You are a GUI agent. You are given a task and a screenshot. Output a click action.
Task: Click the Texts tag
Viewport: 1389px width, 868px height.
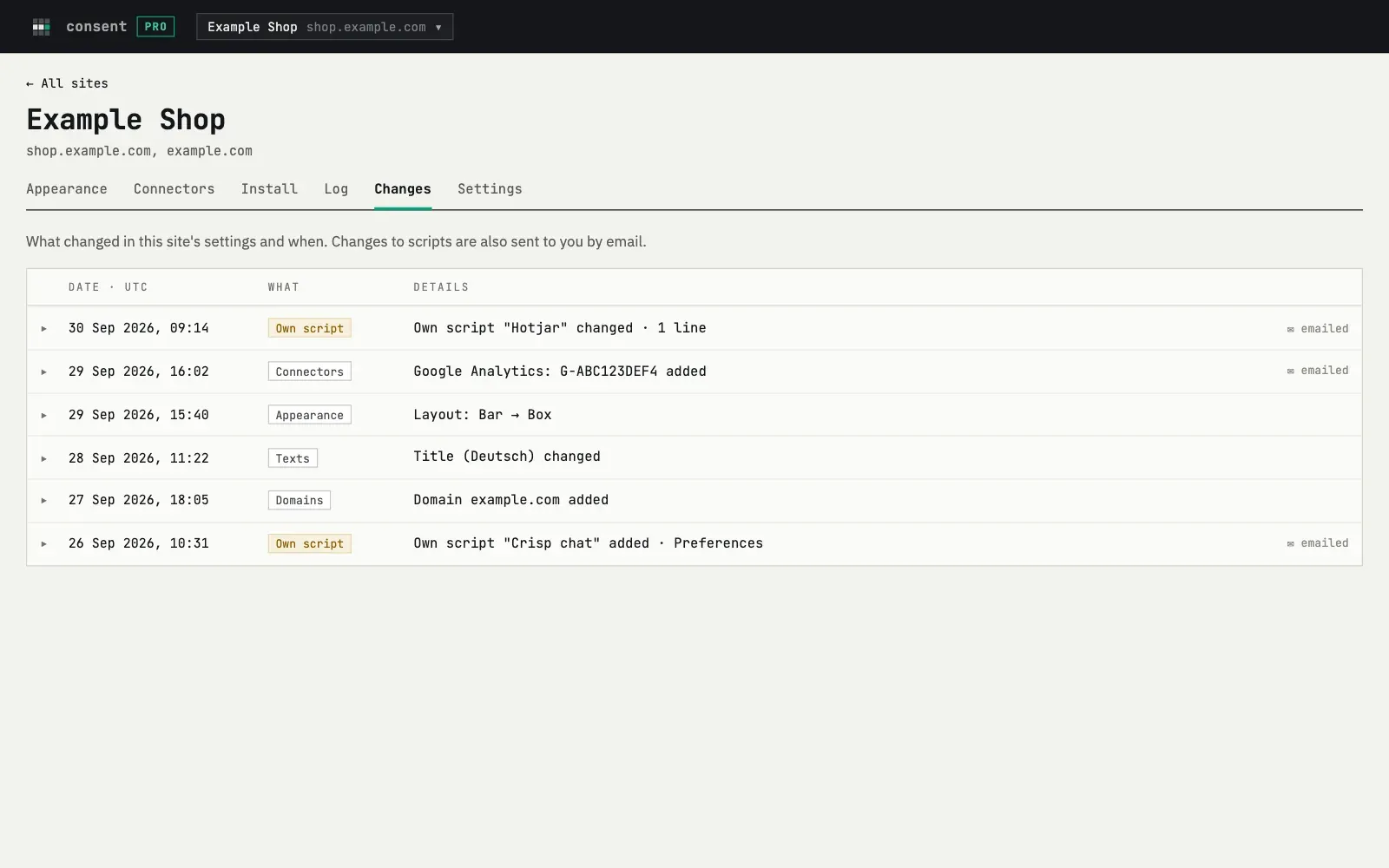[x=293, y=458]
